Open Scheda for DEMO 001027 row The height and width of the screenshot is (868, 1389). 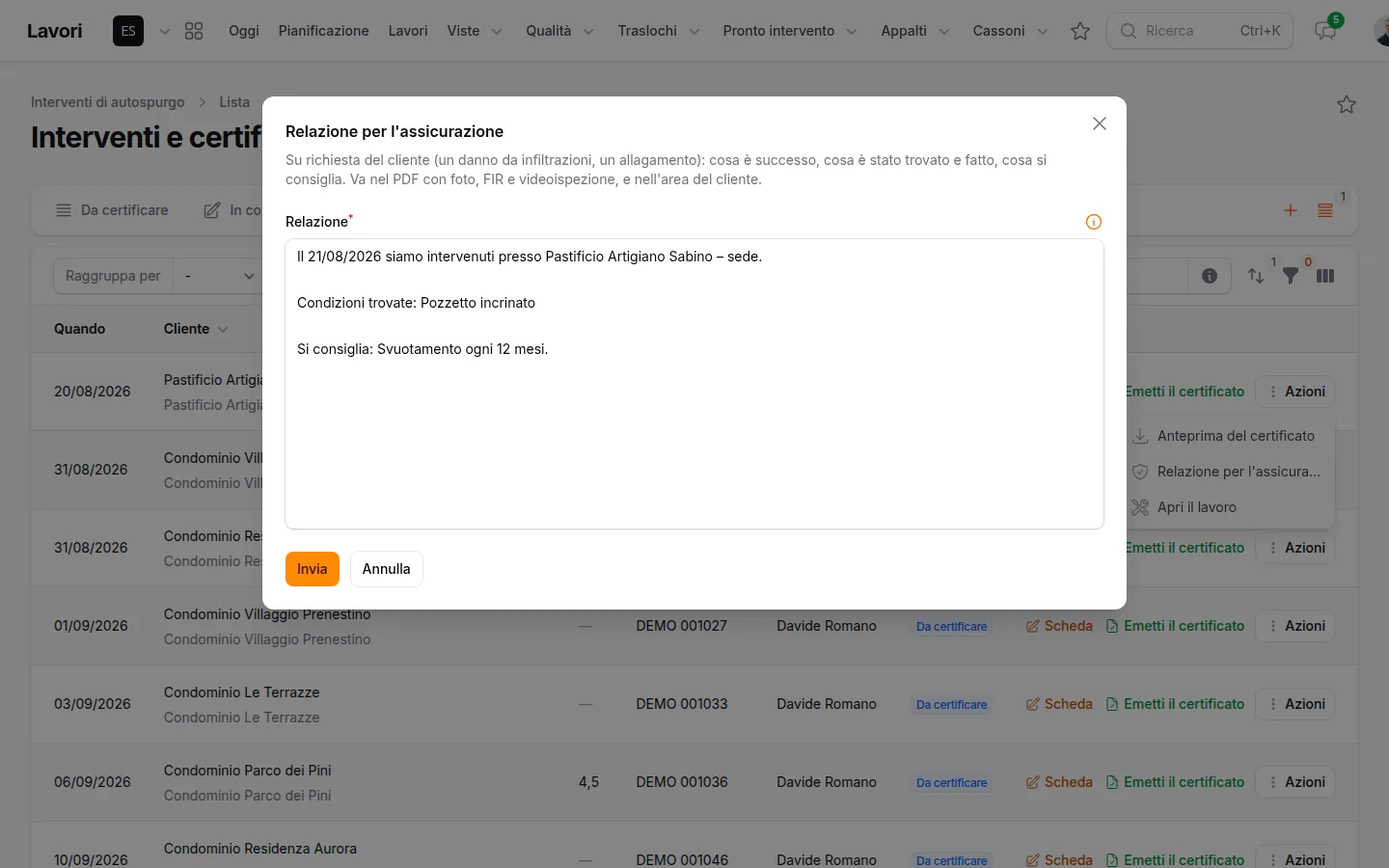(x=1059, y=626)
